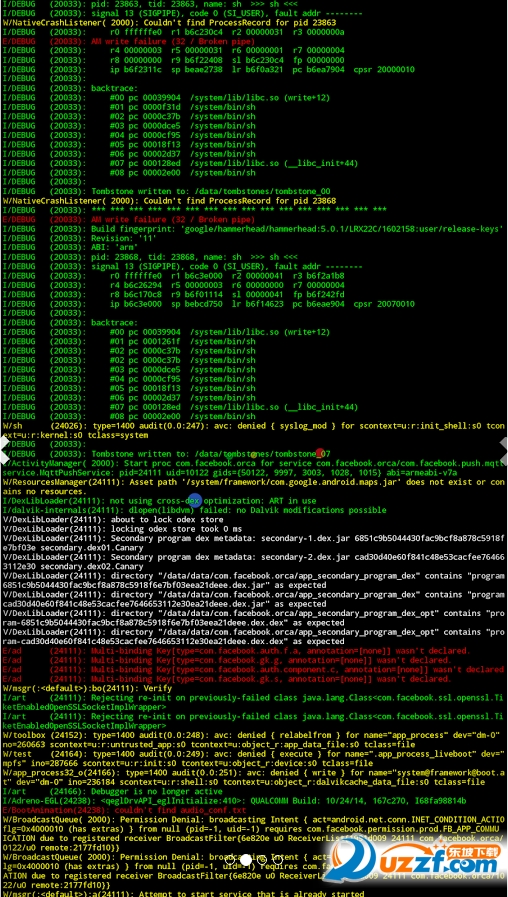Click the 'W/app_process32_o(24166)' write denial line
Image resolution: width=508 pixels, height=897 pixels.
tap(253, 777)
